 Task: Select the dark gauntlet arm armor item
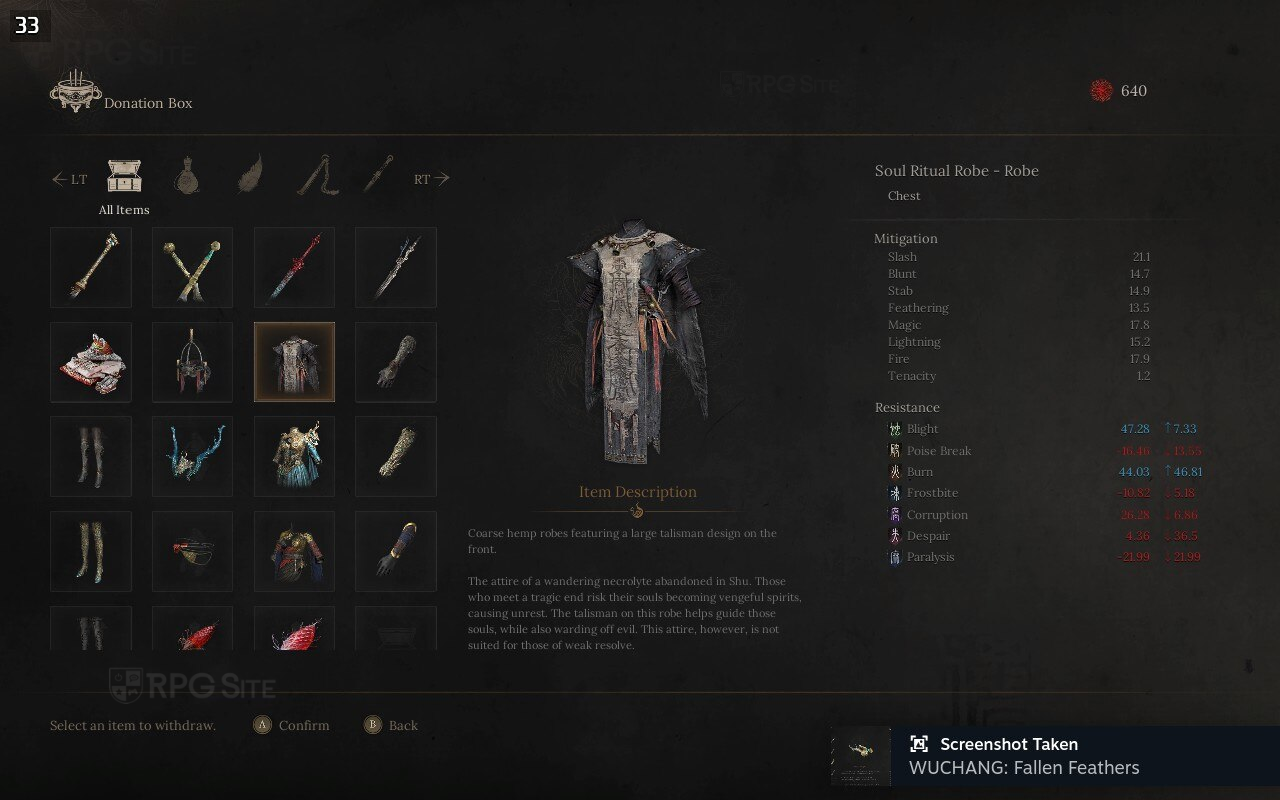coord(396,362)
